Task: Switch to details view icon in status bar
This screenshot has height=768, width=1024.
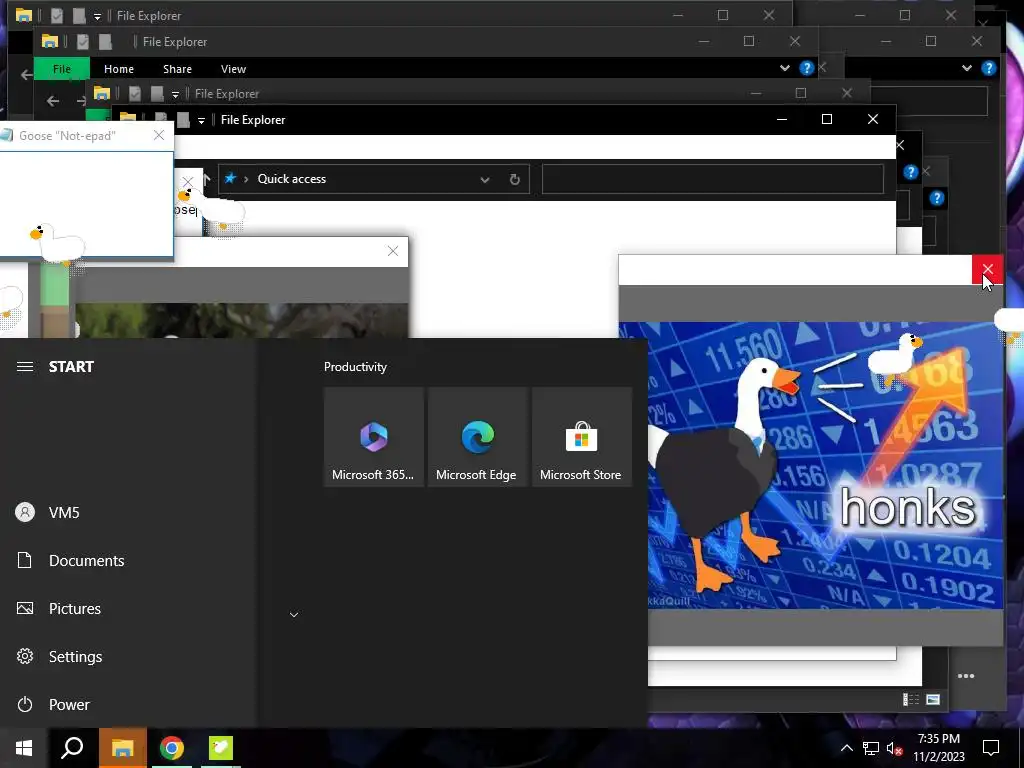Action: pyautogui.click(x=911, y=700)
